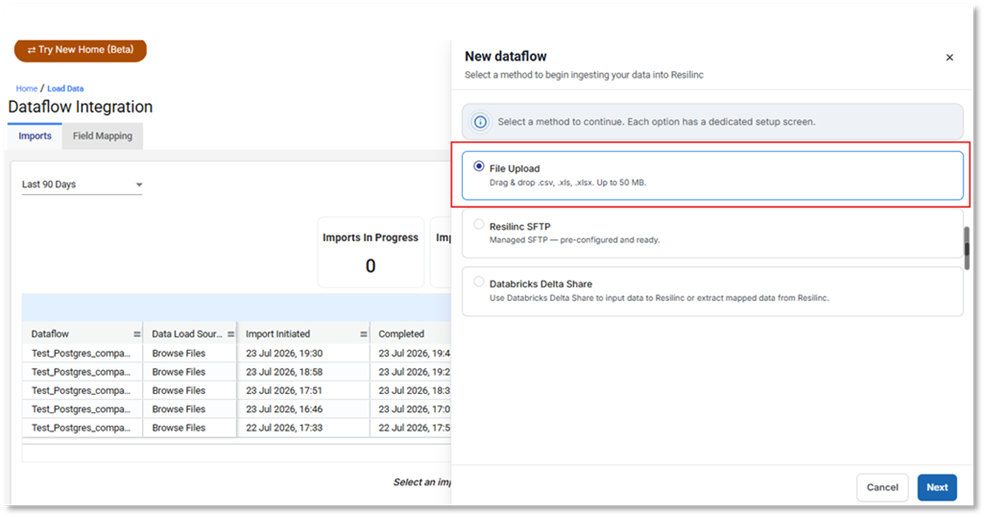
Task: Open the Load Data breadcrumb link
Action: pos(65,89)
